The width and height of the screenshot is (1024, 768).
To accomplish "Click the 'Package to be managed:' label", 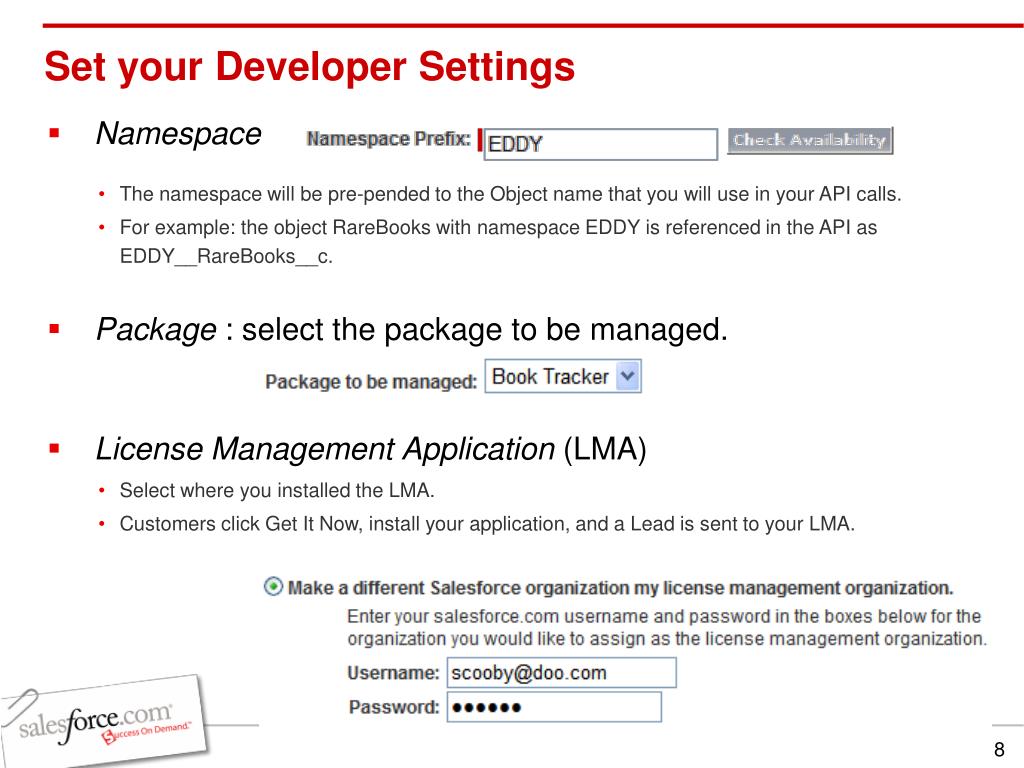I will click(371, 381).
